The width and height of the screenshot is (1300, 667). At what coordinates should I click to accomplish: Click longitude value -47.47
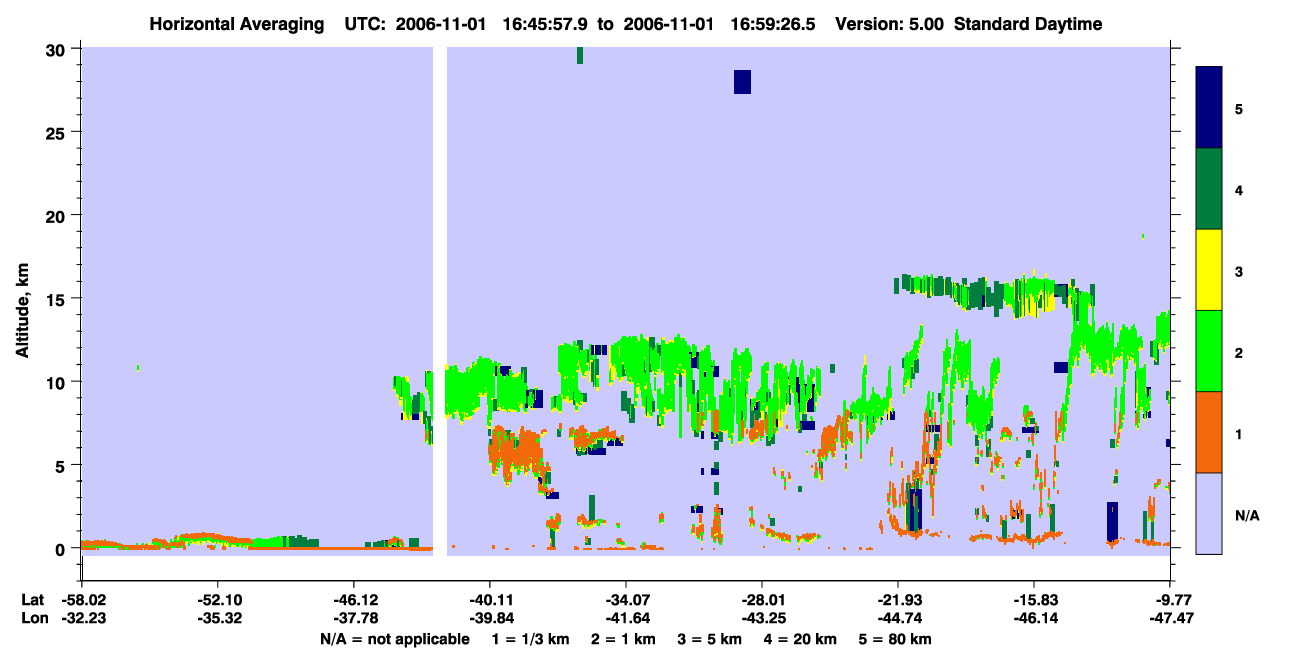(1171, 618)
